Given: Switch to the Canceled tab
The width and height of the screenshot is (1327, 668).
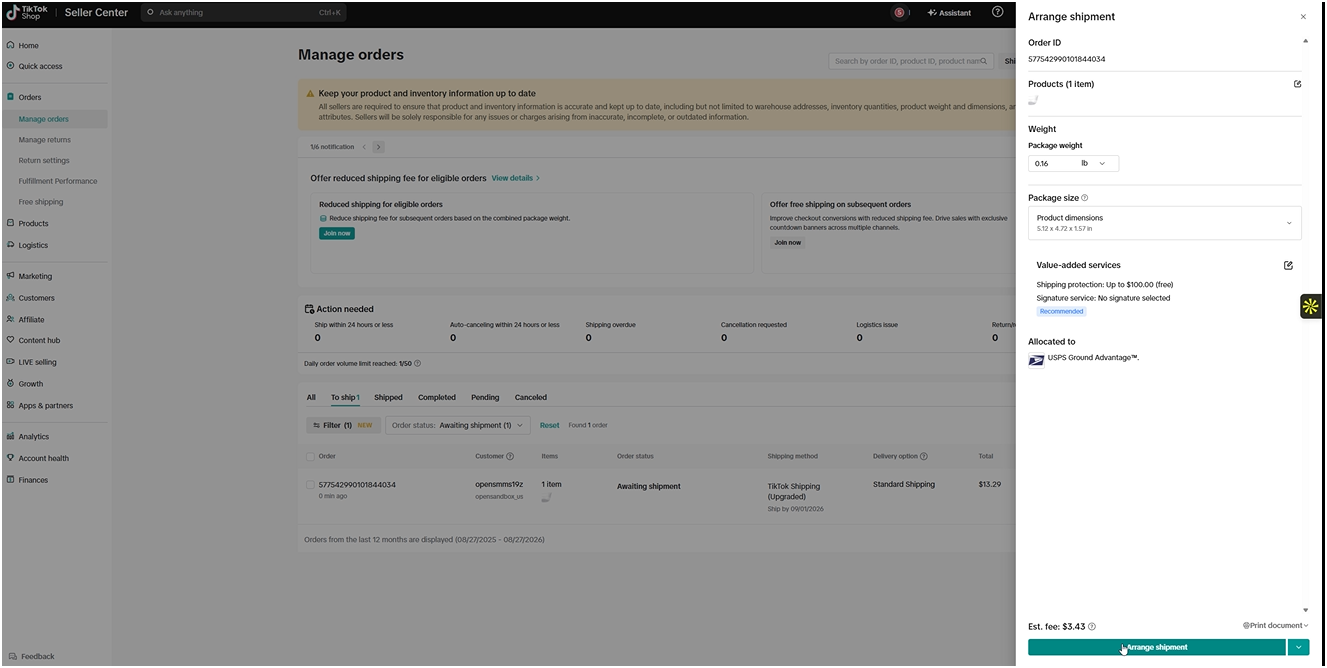Looking at the screenshot, I should (531, 397).
